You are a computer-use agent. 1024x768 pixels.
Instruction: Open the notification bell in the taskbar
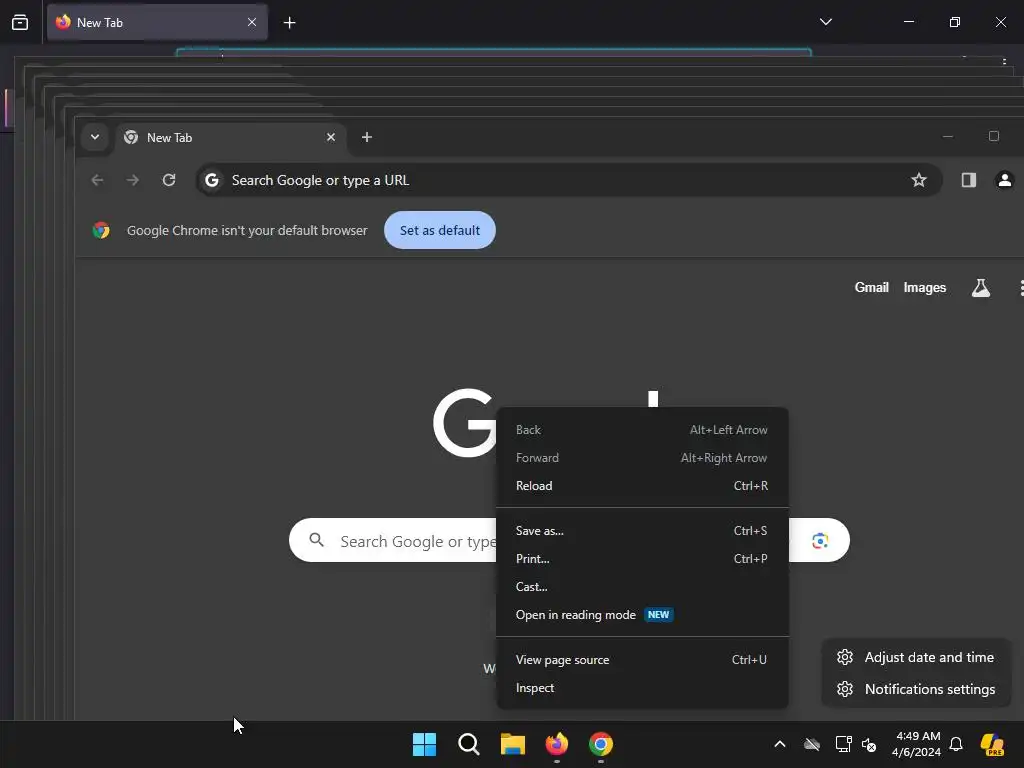(956, 744)
